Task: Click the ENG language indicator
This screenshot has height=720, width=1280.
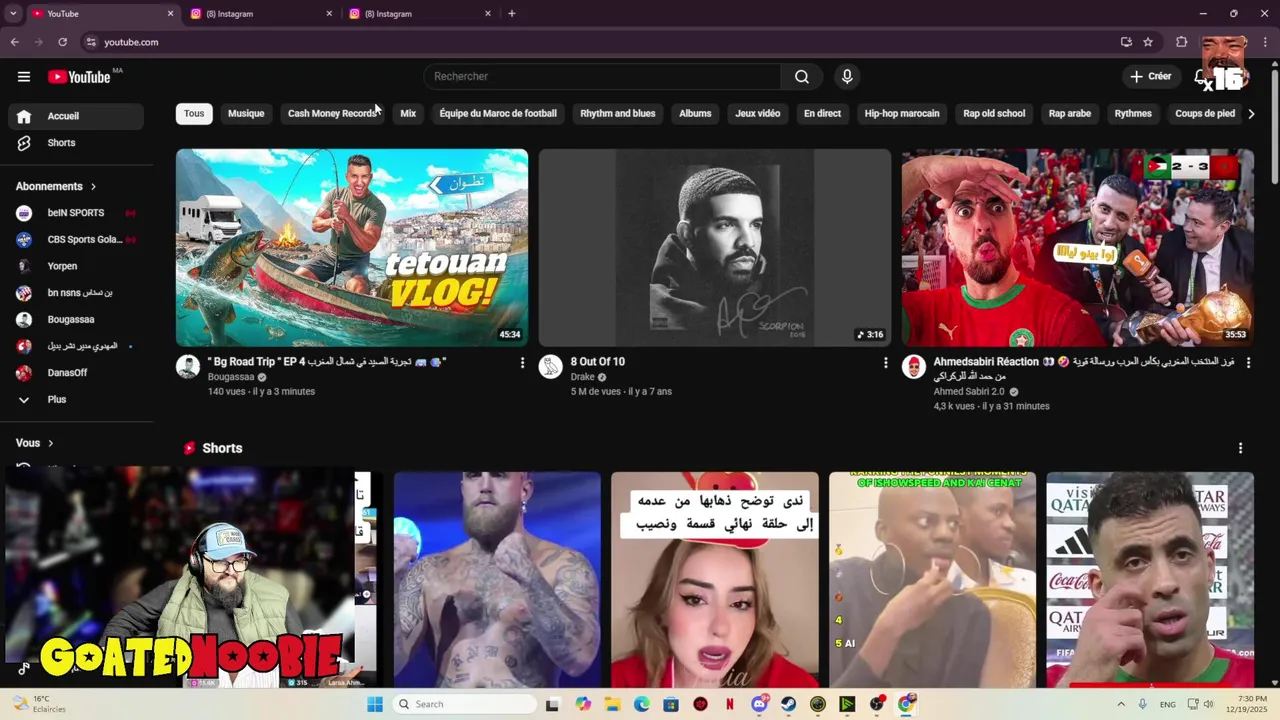Action: (x=1167, y=704)
